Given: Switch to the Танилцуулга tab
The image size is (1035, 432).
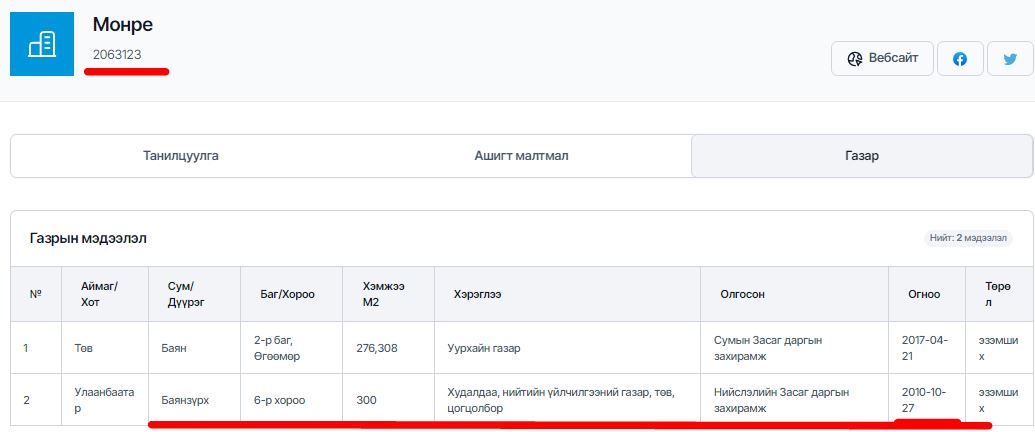Looking at the screenshot, I should point(181,156).
